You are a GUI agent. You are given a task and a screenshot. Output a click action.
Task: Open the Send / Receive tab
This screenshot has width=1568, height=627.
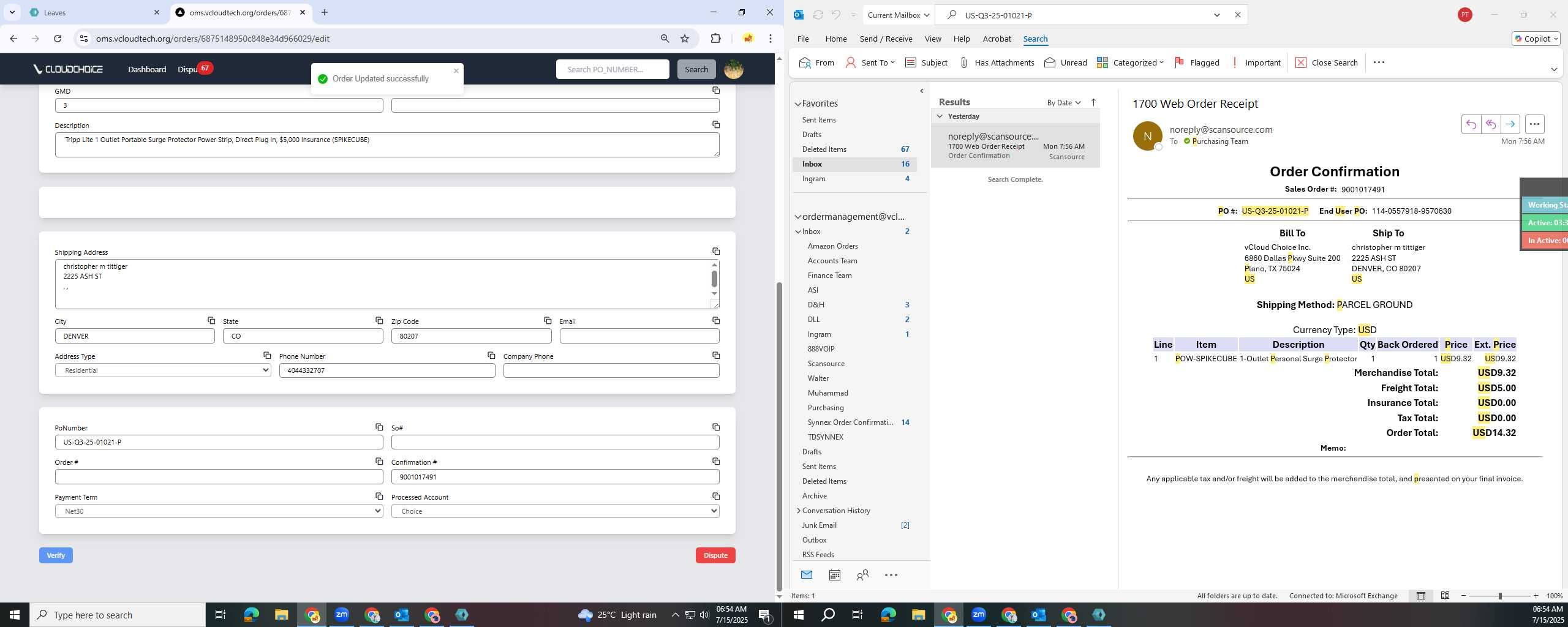pyautogui.click(x=886, y=39)
